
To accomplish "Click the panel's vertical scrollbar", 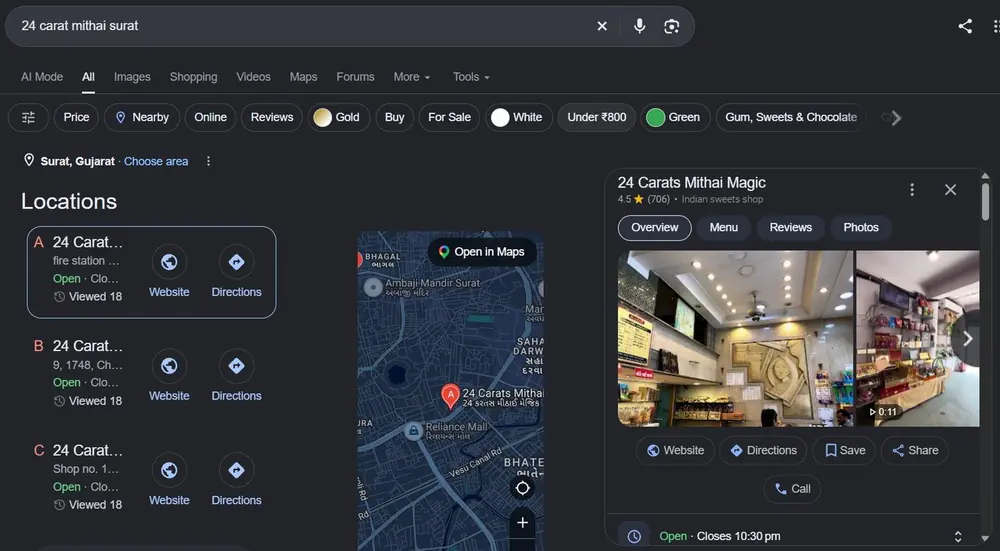I will click(985, 201).
